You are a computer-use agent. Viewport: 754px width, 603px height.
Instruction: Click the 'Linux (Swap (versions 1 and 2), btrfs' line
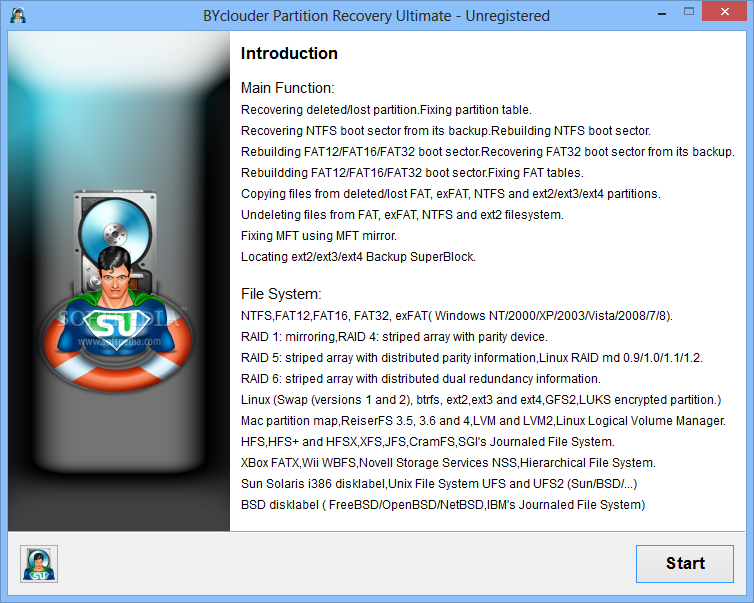(481, 400)
